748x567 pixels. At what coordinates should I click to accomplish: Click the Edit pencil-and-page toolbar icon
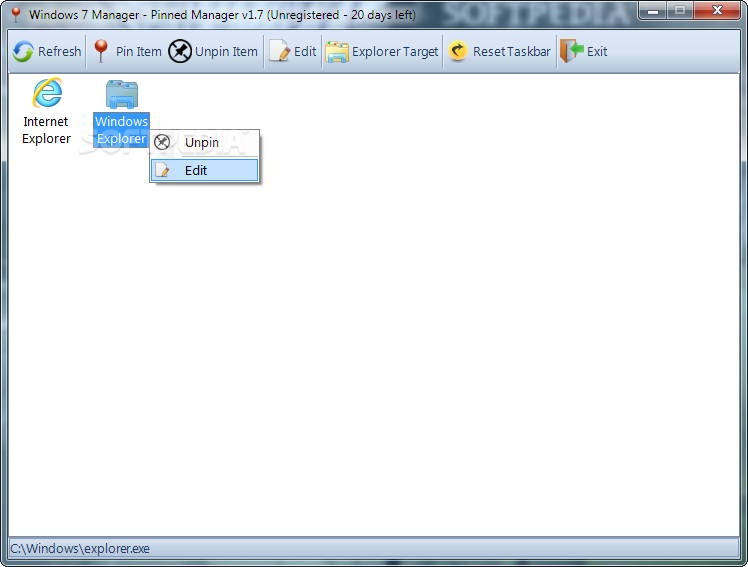tap(280, 51)
